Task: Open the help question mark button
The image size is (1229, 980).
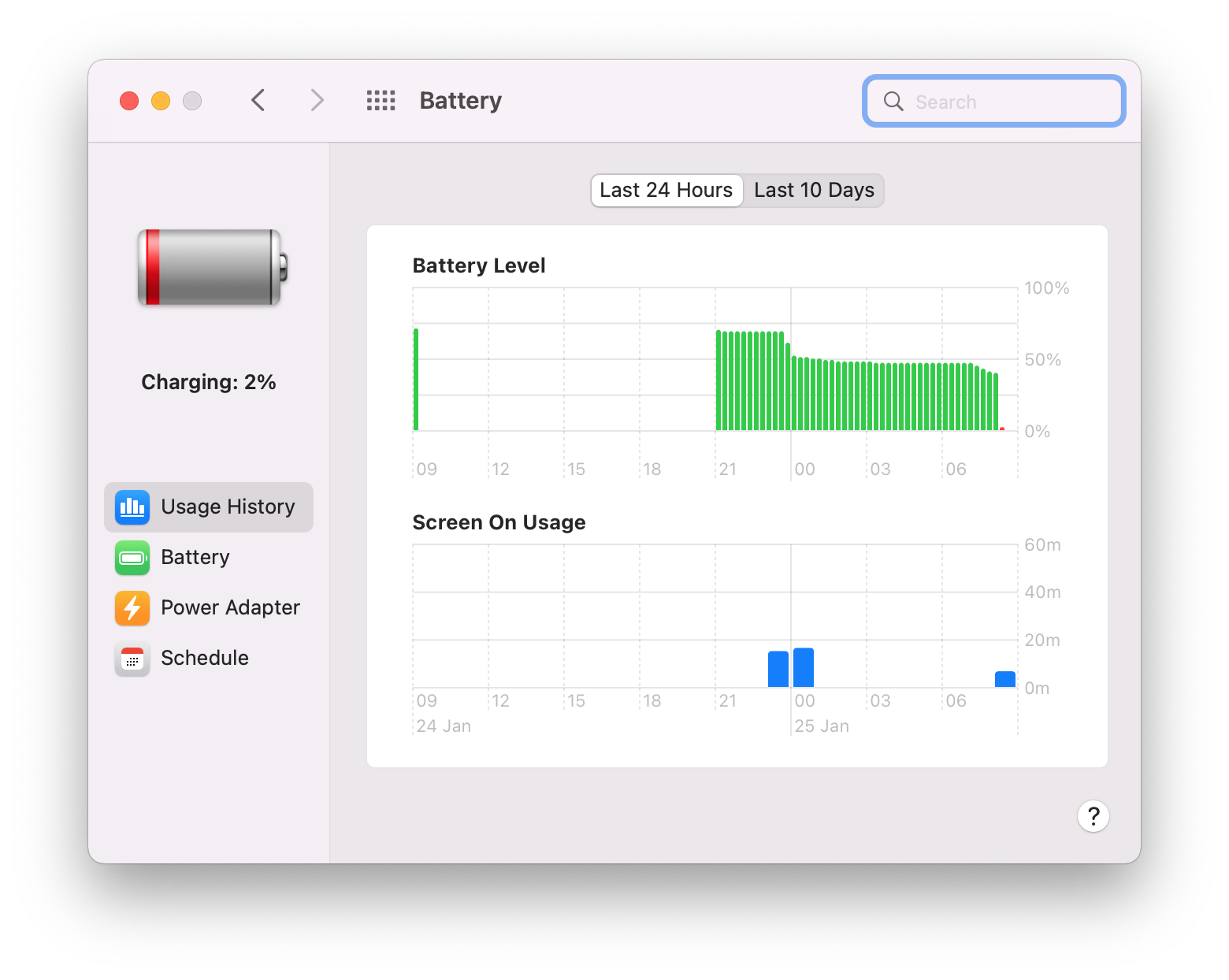Action: [1093, 816]
